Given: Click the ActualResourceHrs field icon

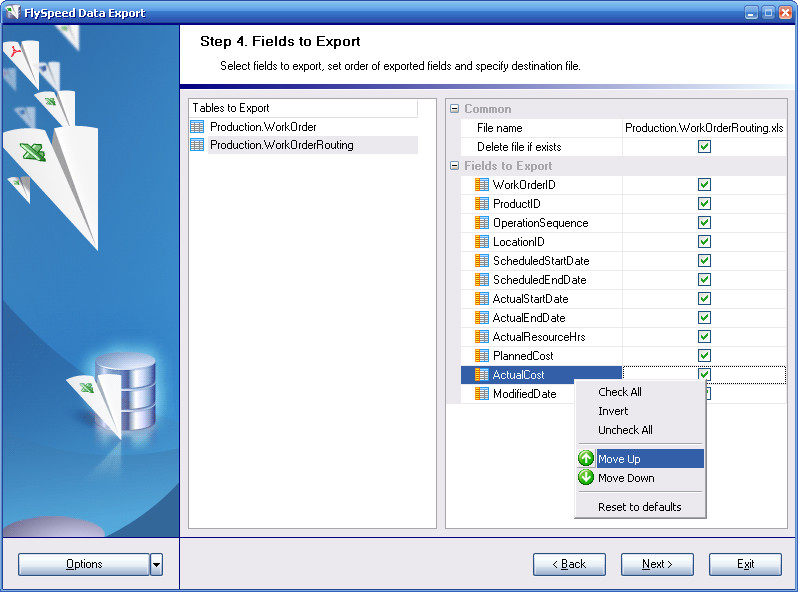Looking at the screenshot, I should [481, 336].
